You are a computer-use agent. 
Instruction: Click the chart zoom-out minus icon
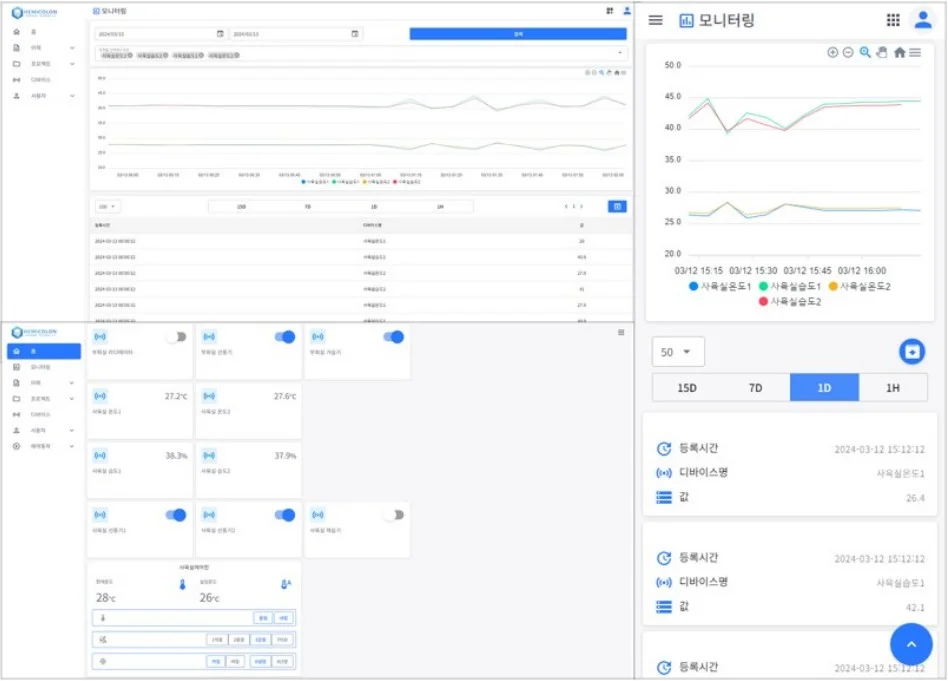[x=848, y=53]
